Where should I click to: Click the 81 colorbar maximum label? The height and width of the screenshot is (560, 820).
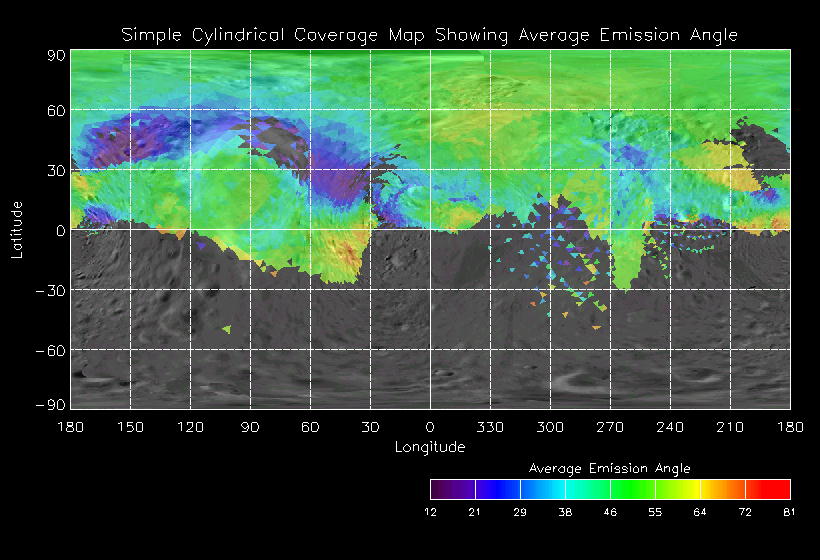789,512
